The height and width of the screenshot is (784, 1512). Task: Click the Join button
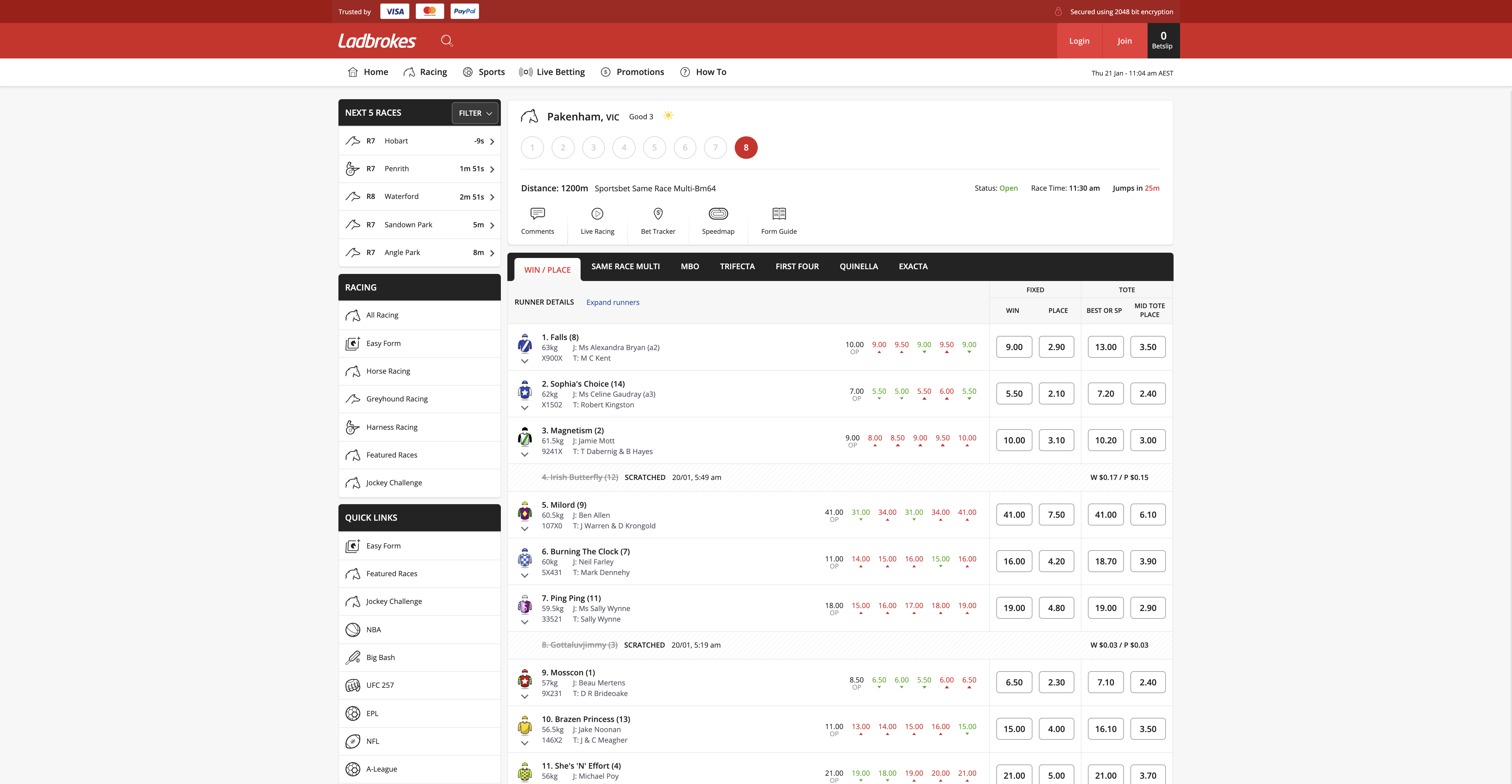click(x=1125, y=40)
